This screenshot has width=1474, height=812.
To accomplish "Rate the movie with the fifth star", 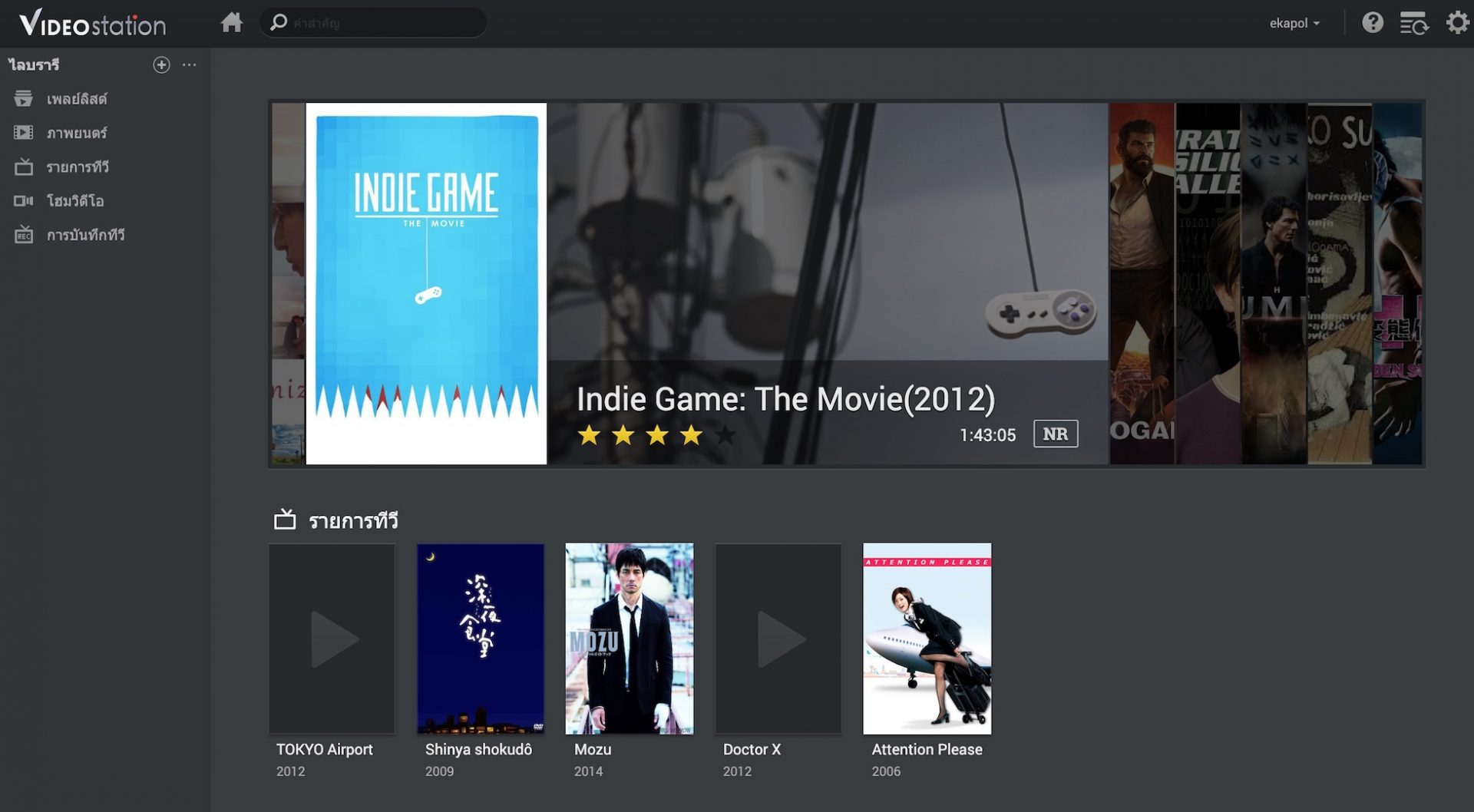I will (x=725, y=435).
